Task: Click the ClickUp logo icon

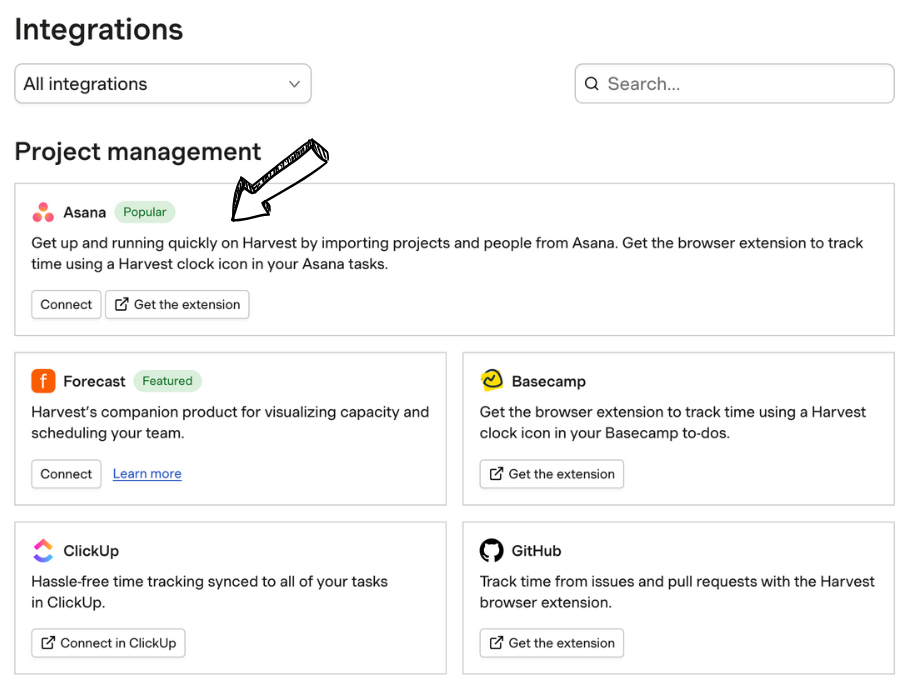Action: click(43, 551)
